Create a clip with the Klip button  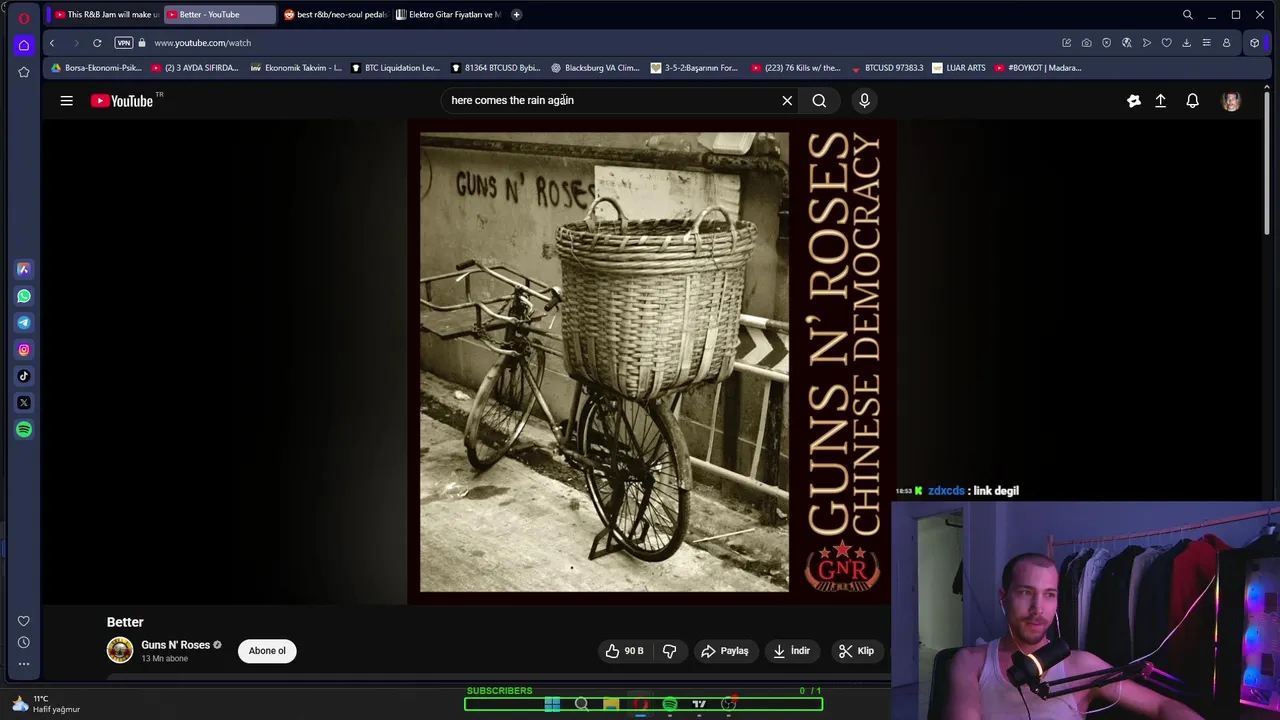pos(856,651)
